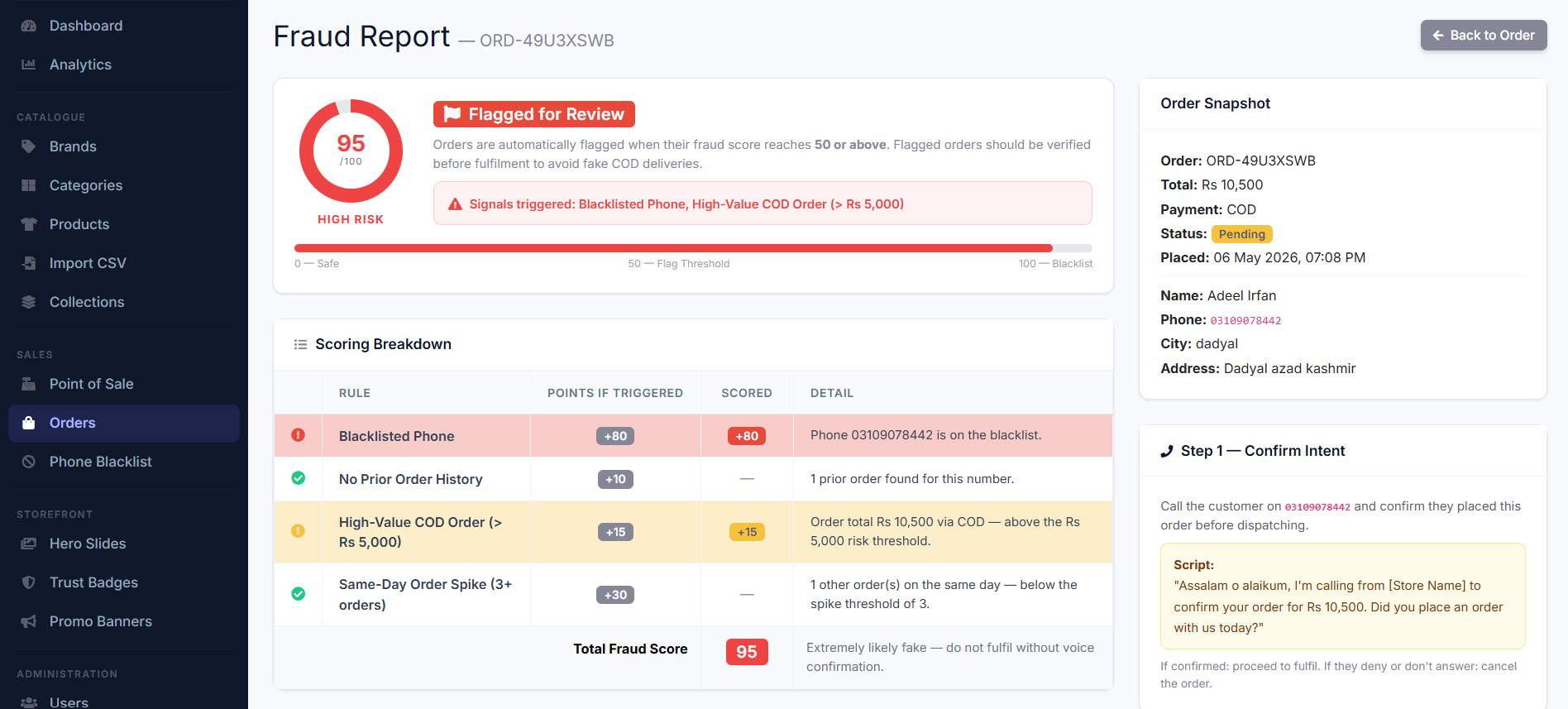
Task: Click the grey +10 points badge
Action: 615,479
